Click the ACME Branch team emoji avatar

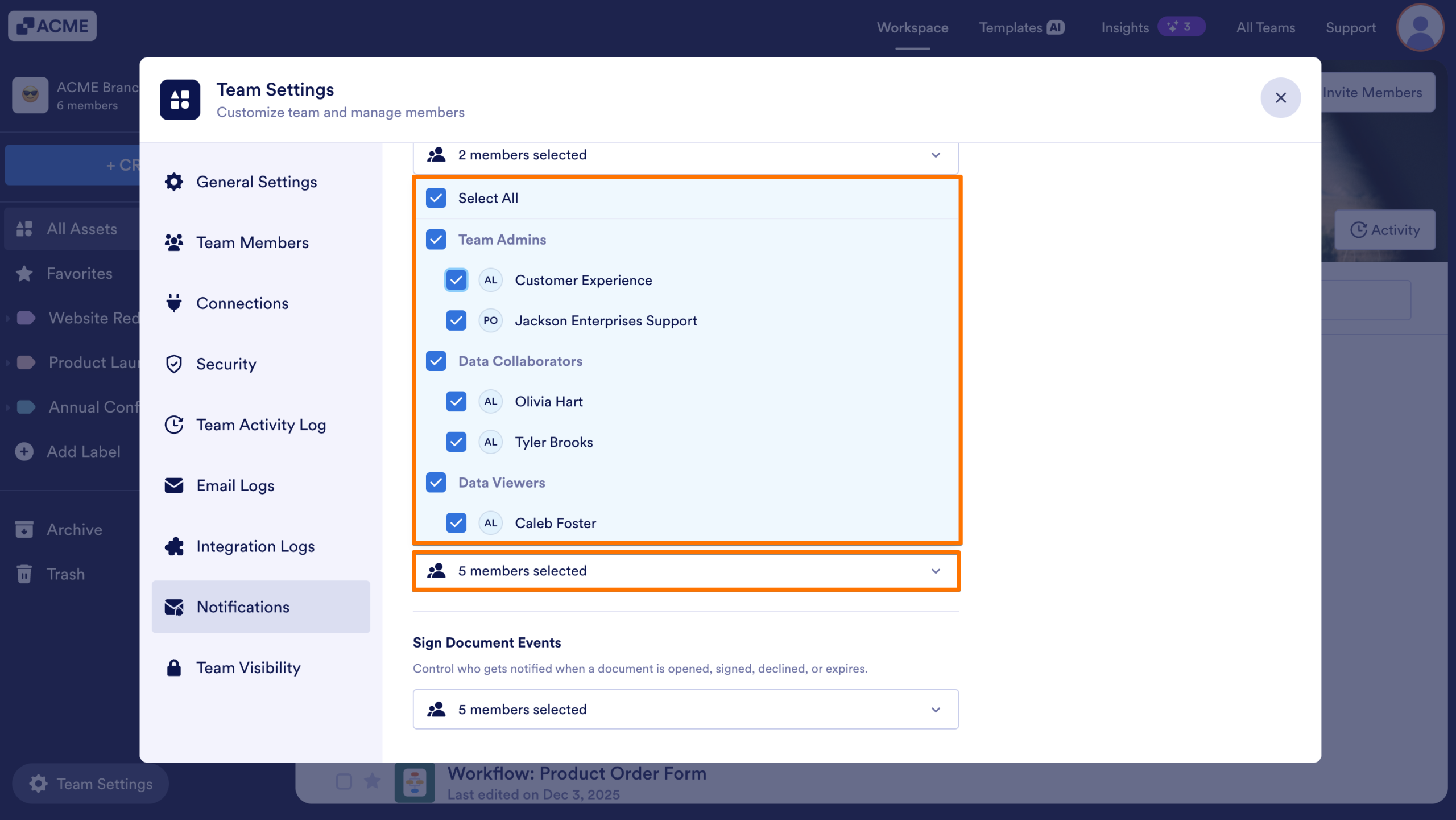click(x=30, y=95)
